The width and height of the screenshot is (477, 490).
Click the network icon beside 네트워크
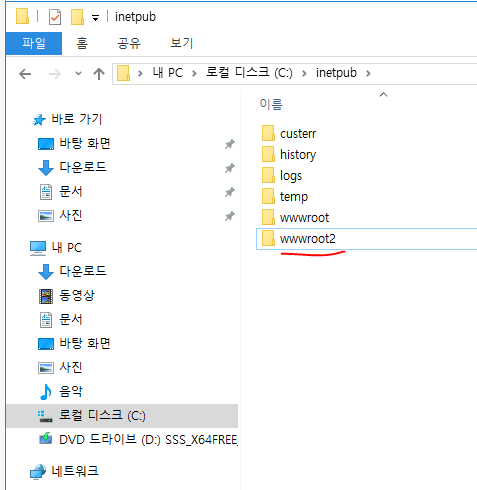coord(38,472)
